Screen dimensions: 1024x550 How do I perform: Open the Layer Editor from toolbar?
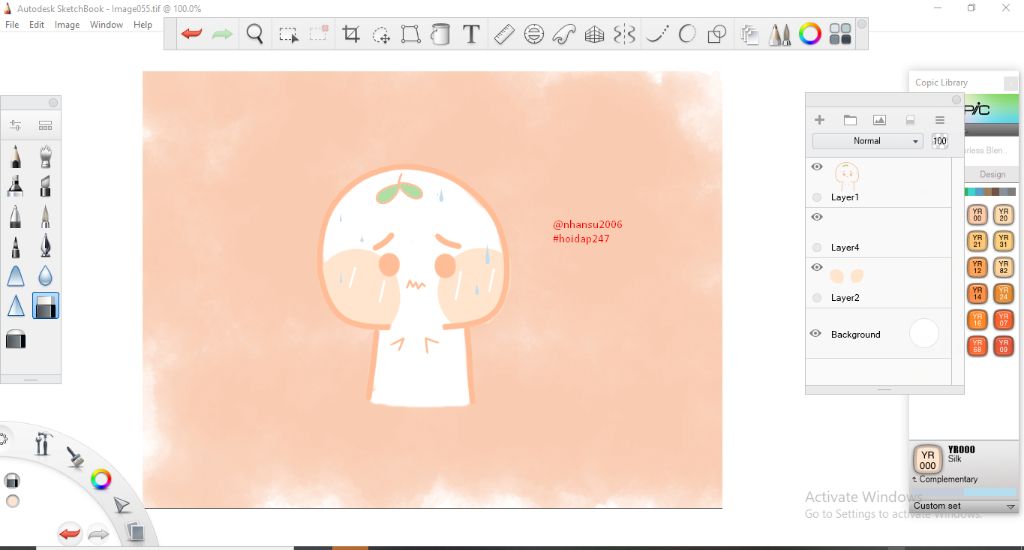[749, 34]
